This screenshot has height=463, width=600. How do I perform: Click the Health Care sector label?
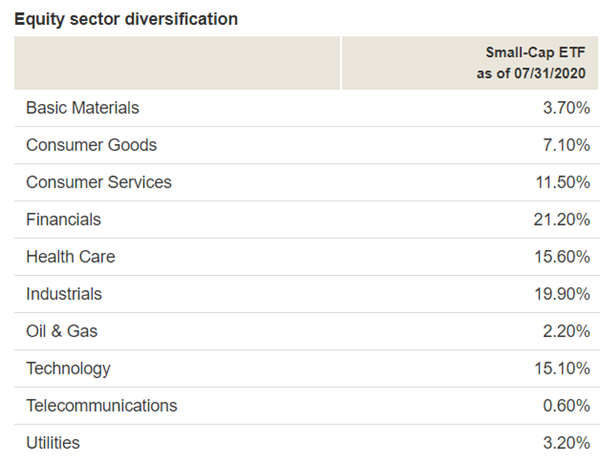(x=71, y=257)
